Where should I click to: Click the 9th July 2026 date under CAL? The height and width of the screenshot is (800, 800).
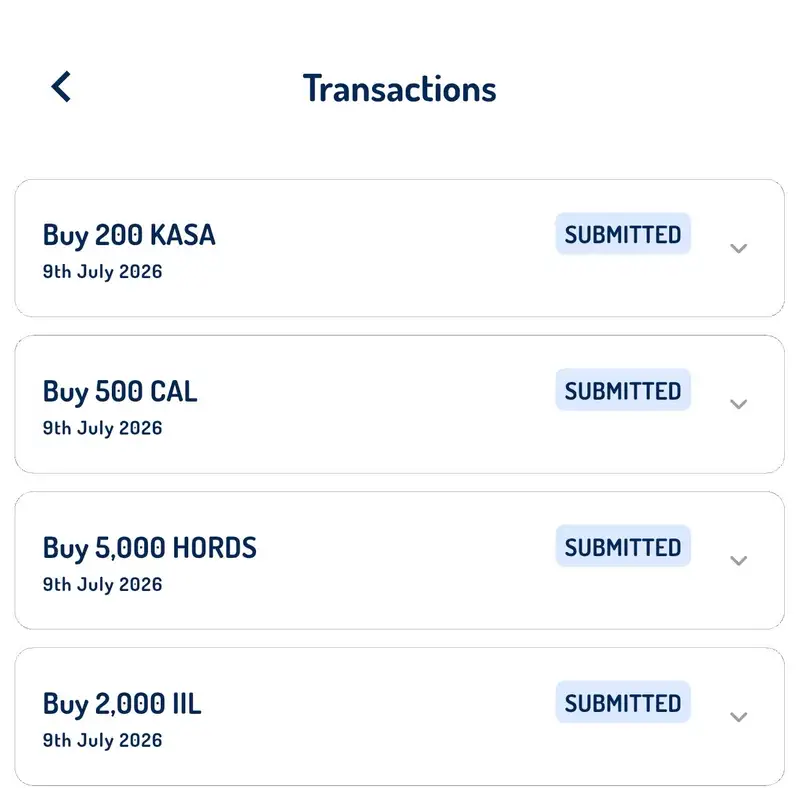click(103, 428)
